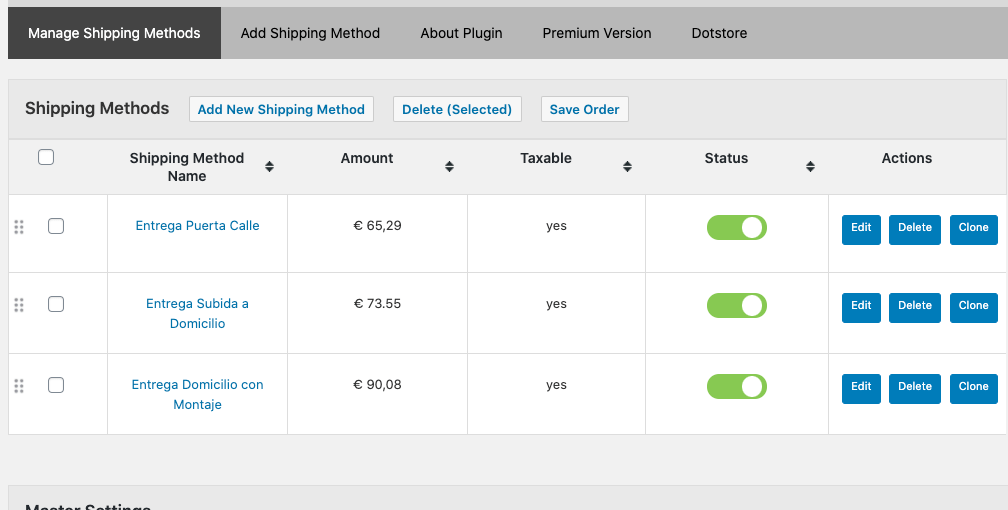Screen dimensions: 1008x510
Task: Turn off the Entrega Subida a Domicilio status
Action: pyautogui.click(x=737, y=305)
